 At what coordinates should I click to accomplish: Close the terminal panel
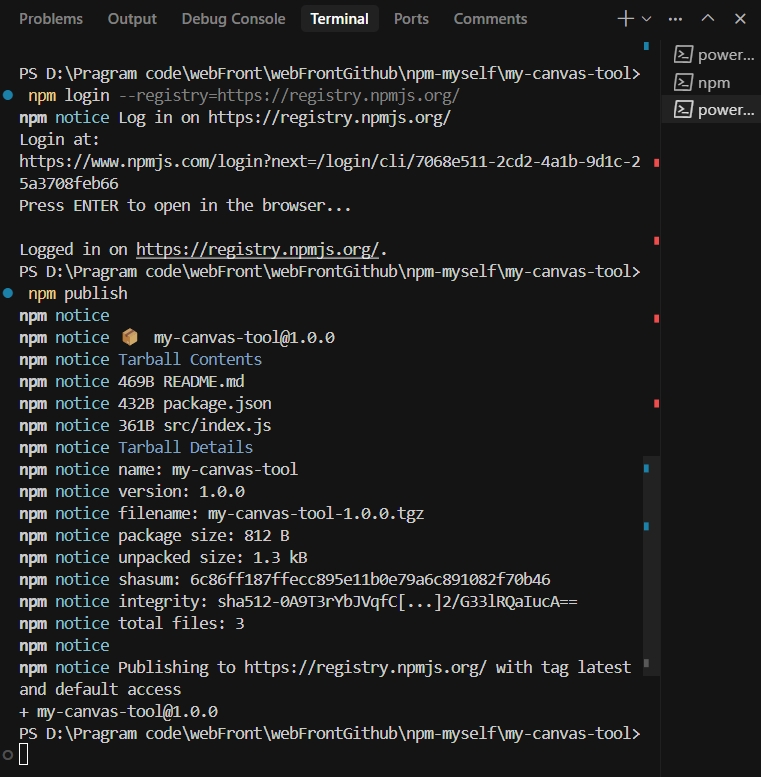(x=739, y=19)
